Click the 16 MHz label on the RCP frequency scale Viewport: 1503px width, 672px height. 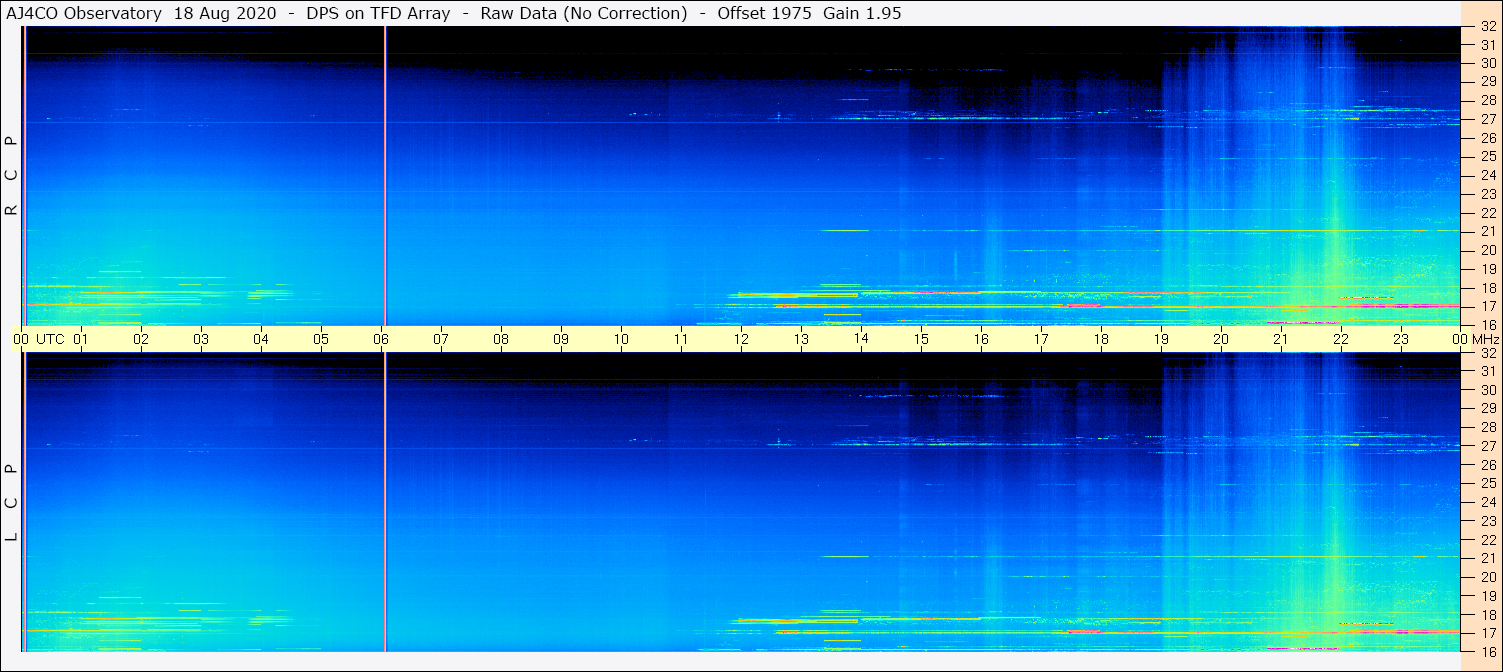pos(1487,324)
